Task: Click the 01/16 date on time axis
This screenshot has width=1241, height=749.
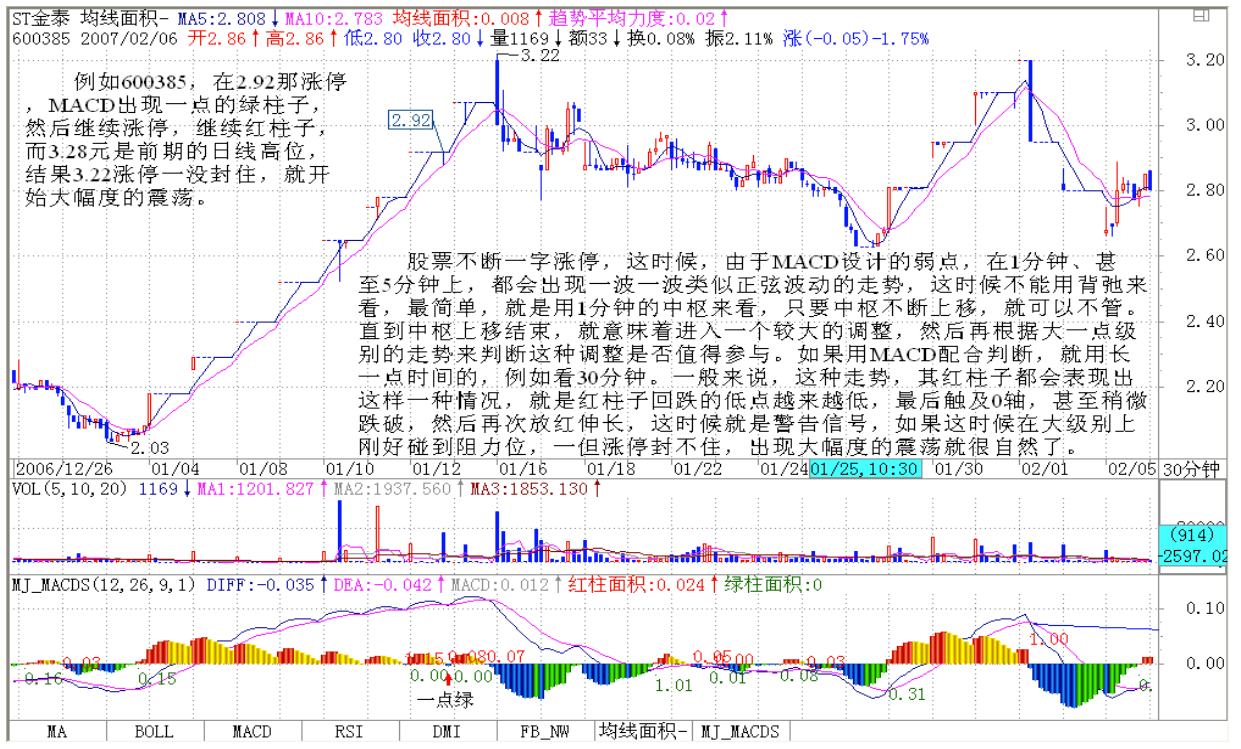Action: (521, 468)
